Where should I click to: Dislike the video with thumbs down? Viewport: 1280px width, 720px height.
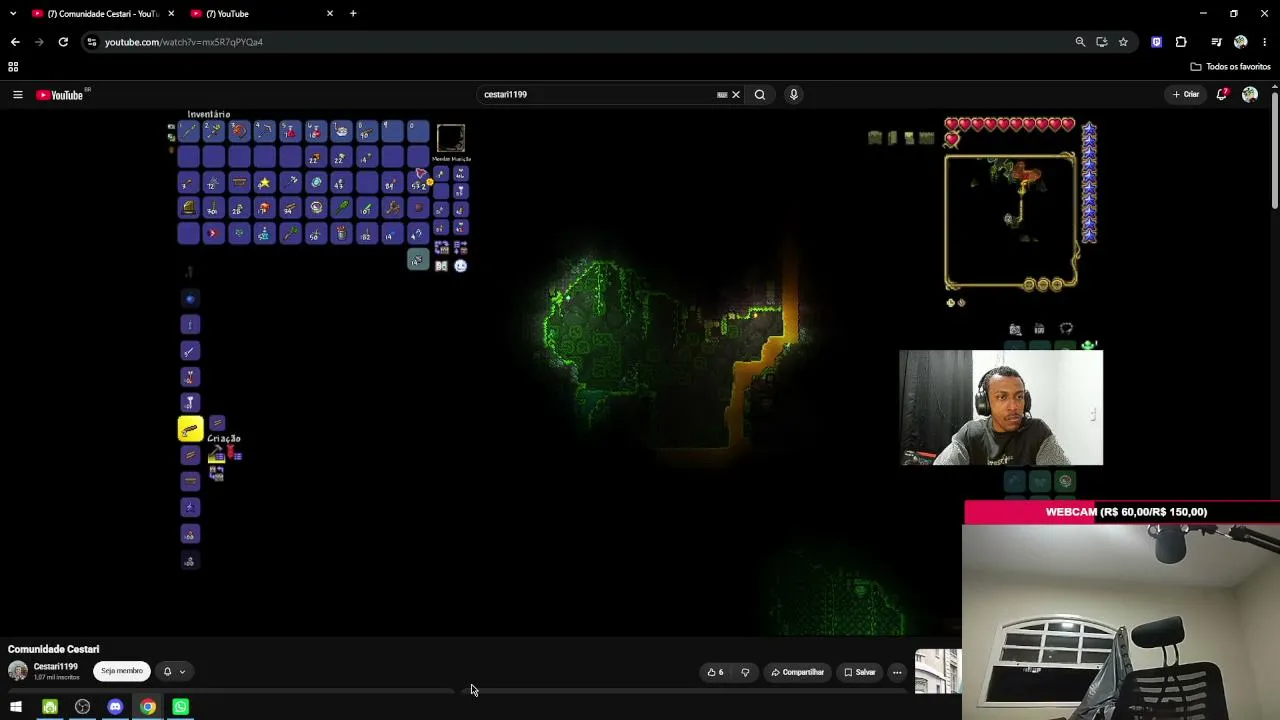point(745,672)
